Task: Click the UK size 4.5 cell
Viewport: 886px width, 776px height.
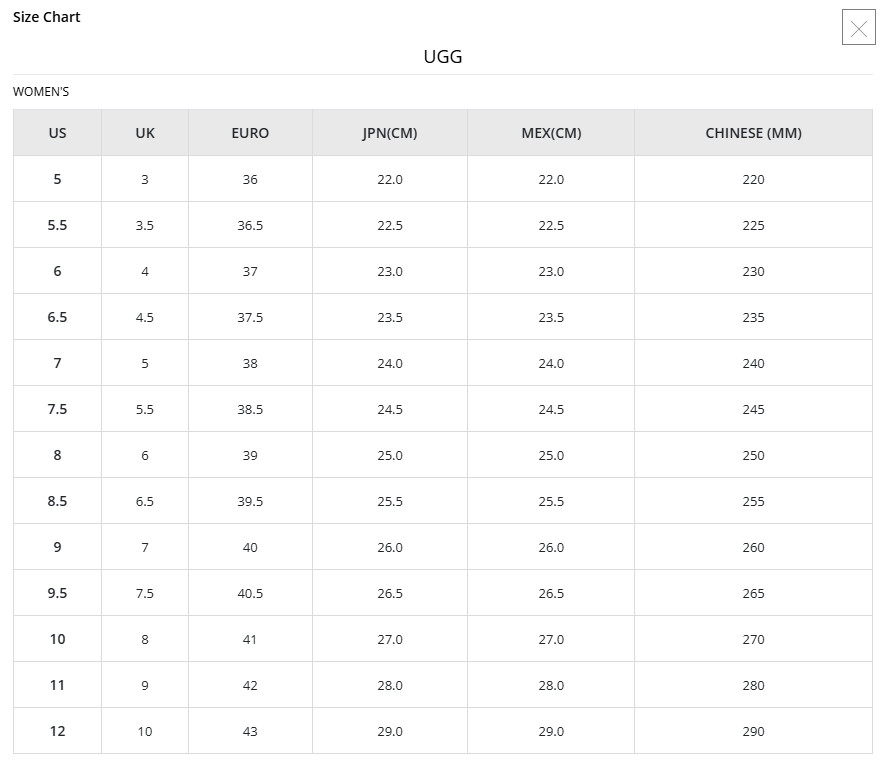Action: [x=145, y=317]
